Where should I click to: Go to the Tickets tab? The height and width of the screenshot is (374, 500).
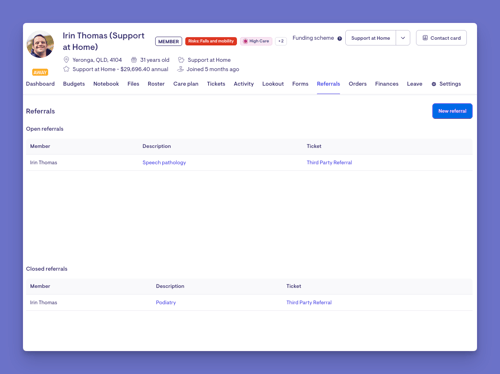tap(216, 84)
